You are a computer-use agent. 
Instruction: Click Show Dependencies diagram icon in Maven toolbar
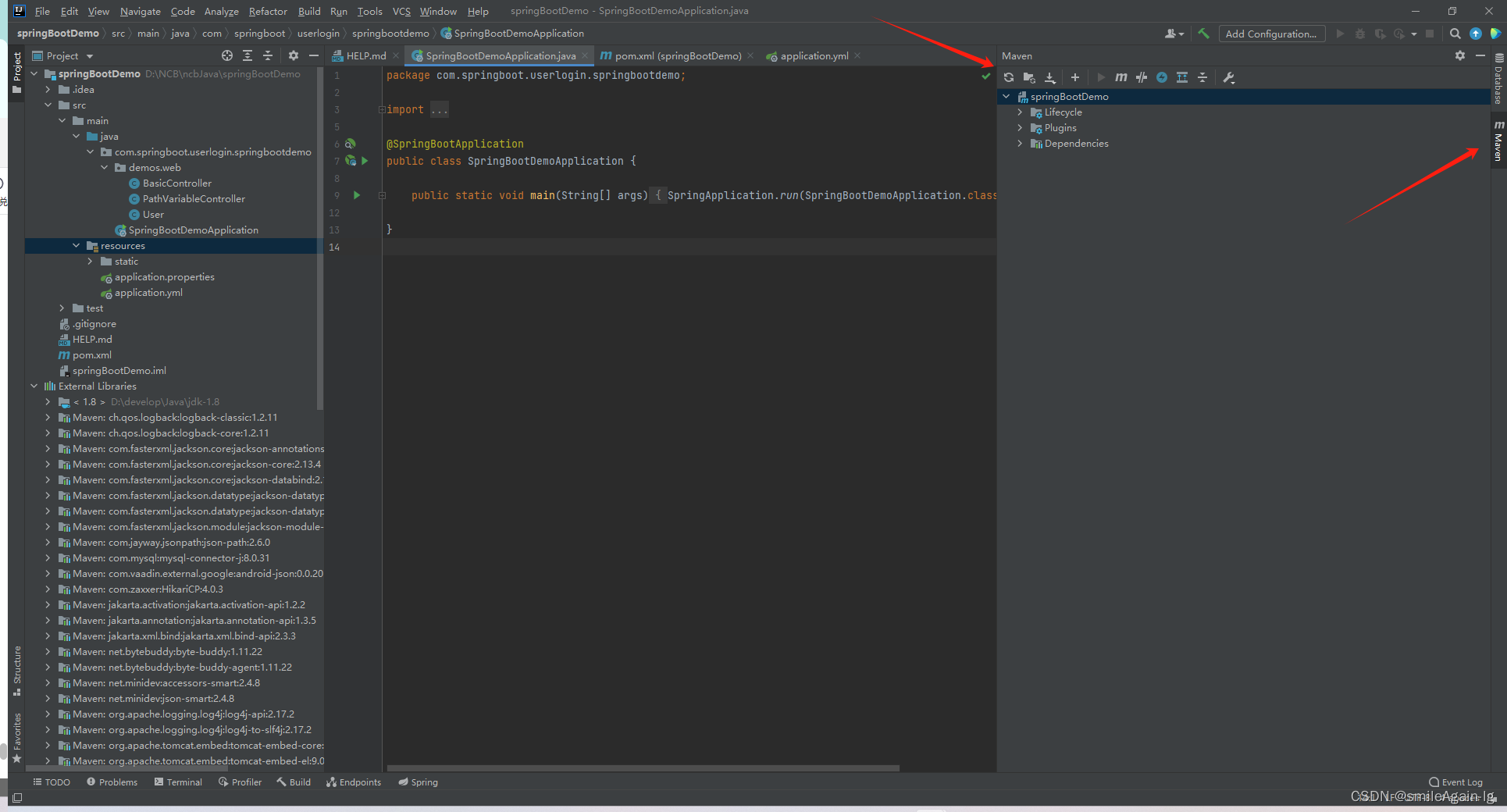tap(1182, 77)
